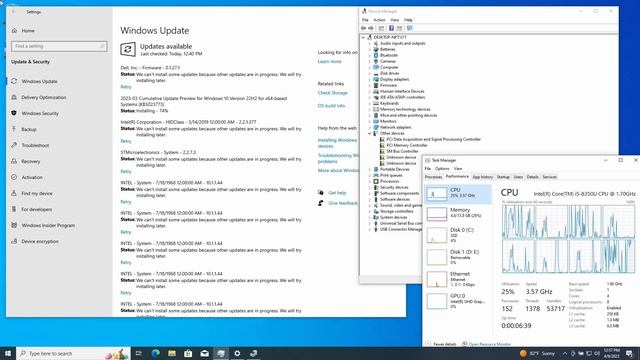Select Windows Update in Settings sidebar
The height and width of the screenshot is (360, 640).
click(x=39, y=81)
